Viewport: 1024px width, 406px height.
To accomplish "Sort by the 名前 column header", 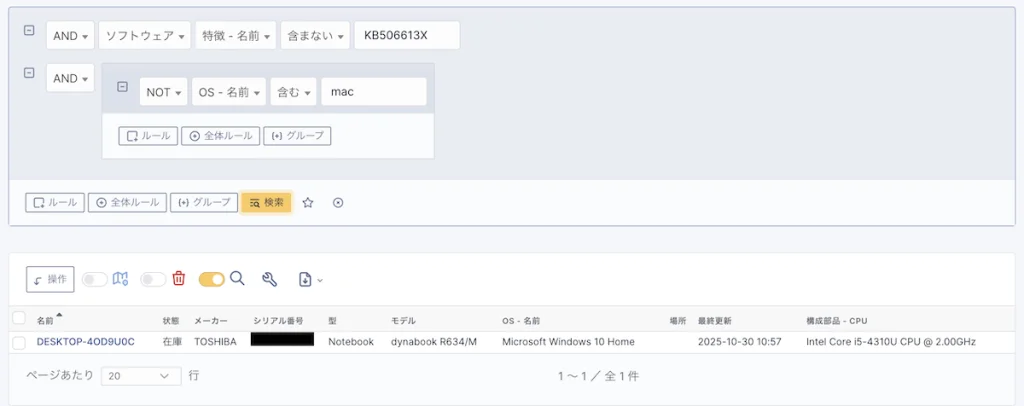I will pyautogui.click(x=45, y=321).
